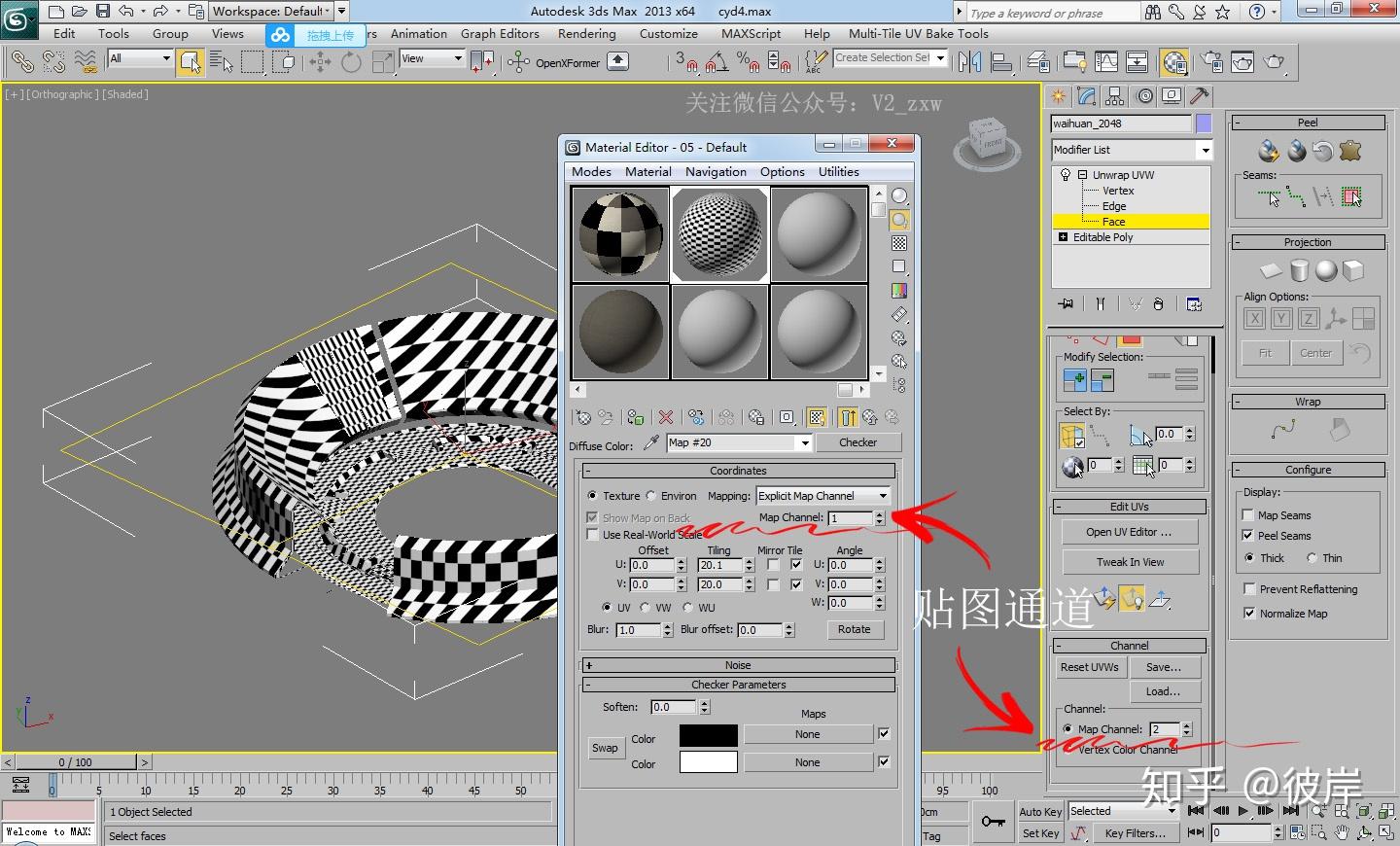Select the Move tool in main toolbar
This screenshot has width=1400, height=846.
click(320, 62)
